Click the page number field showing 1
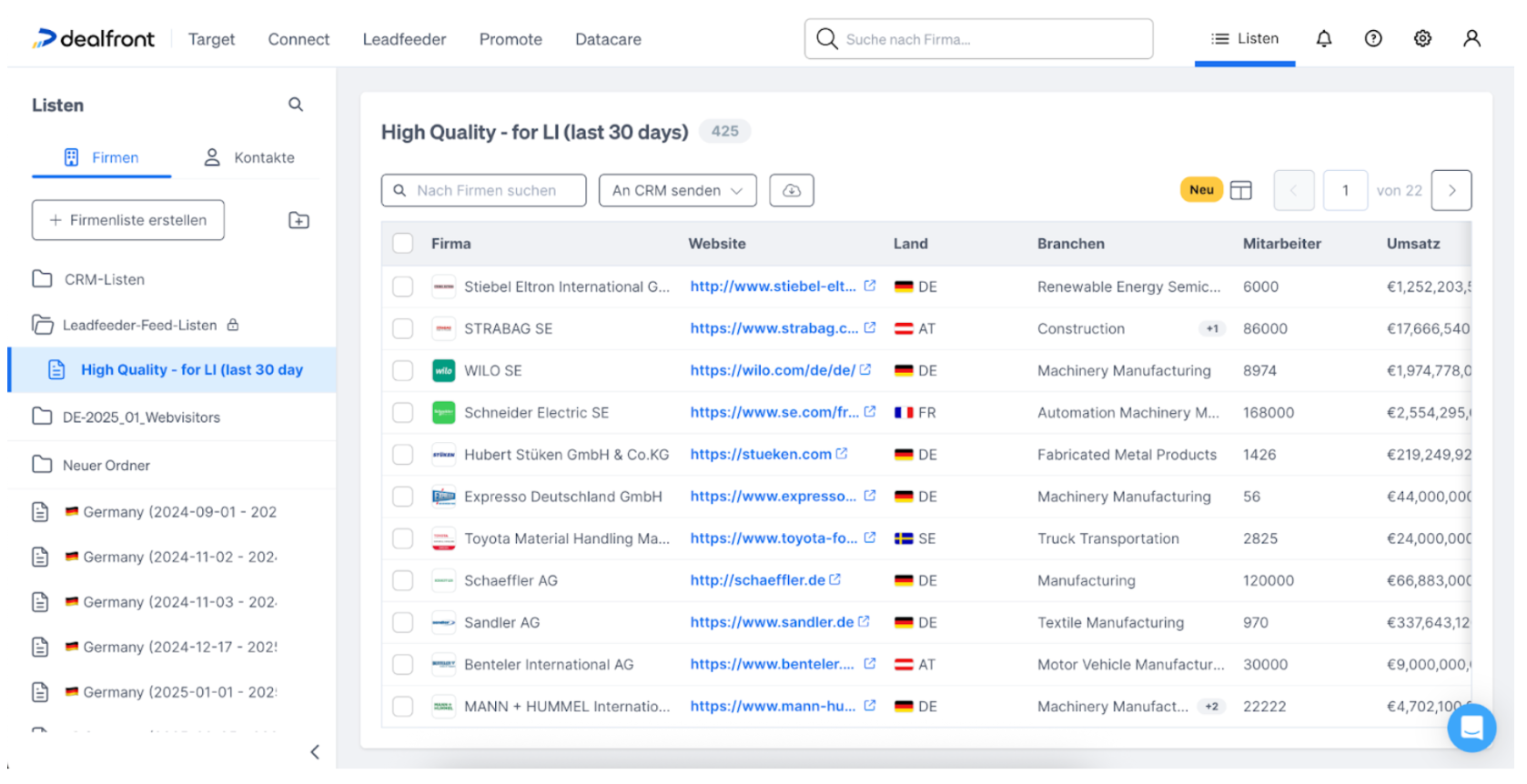 [1345, 190]
